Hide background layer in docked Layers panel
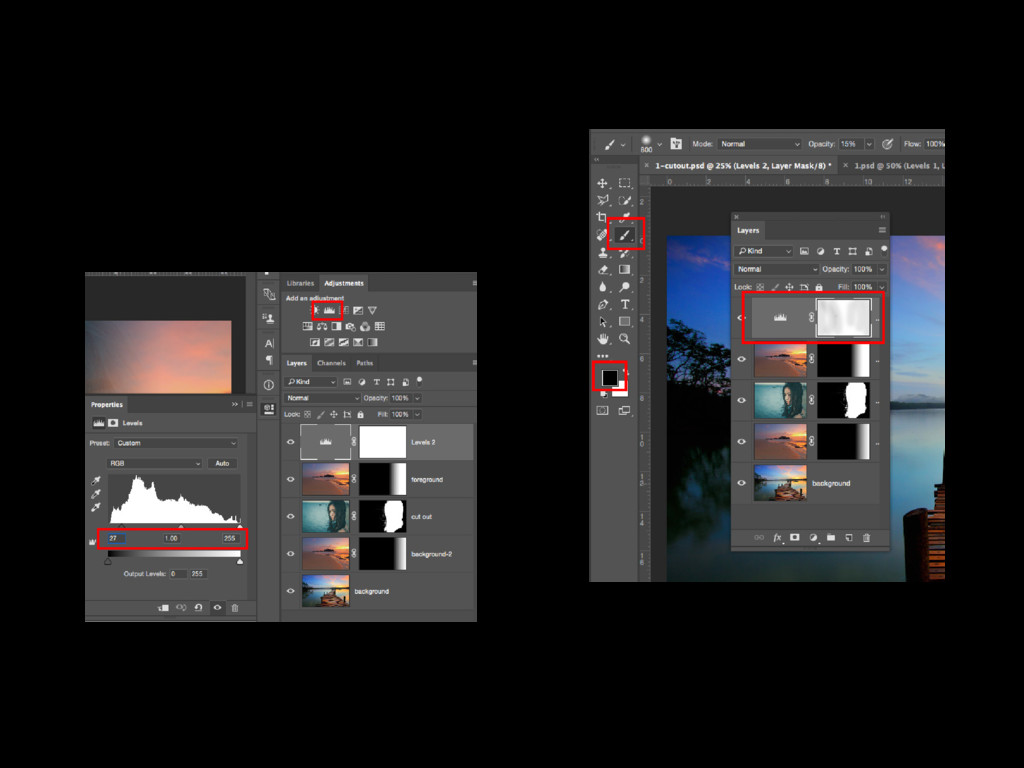This screenshot has width=1024, height=768. (291, 591)
